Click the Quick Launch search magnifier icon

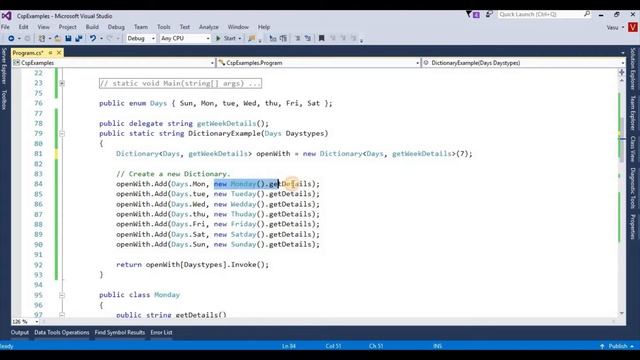[x=587, y=14]
